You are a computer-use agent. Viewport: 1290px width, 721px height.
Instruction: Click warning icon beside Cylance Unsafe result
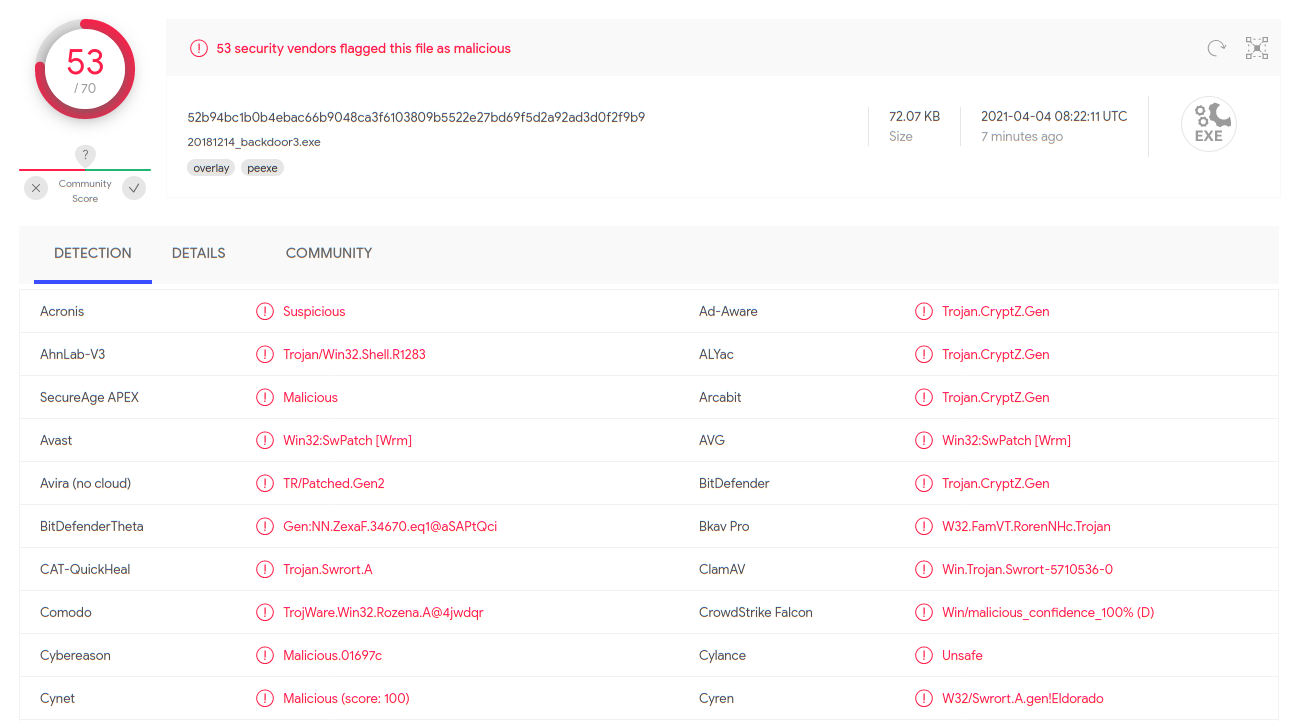[x=924, y=655]
